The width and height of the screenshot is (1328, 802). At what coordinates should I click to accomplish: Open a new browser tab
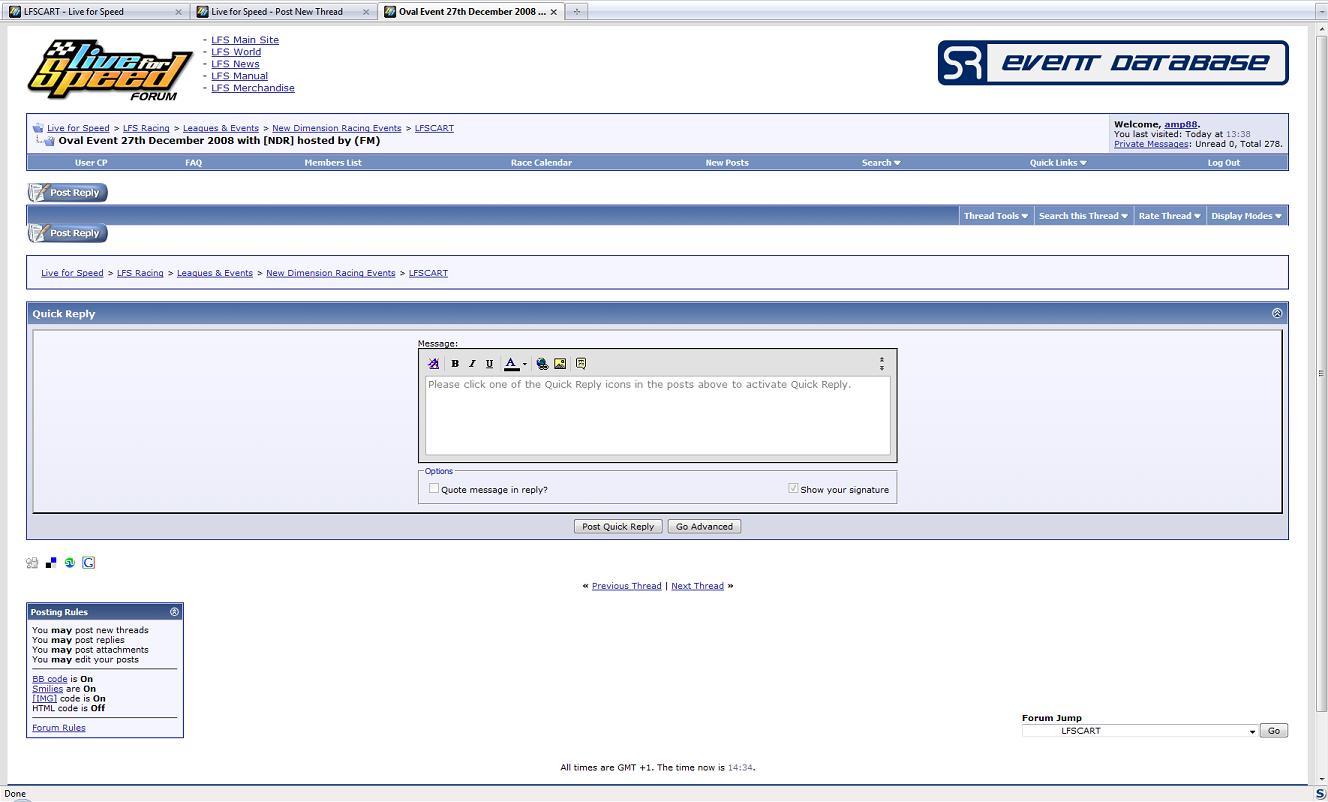tap(577, 12)
